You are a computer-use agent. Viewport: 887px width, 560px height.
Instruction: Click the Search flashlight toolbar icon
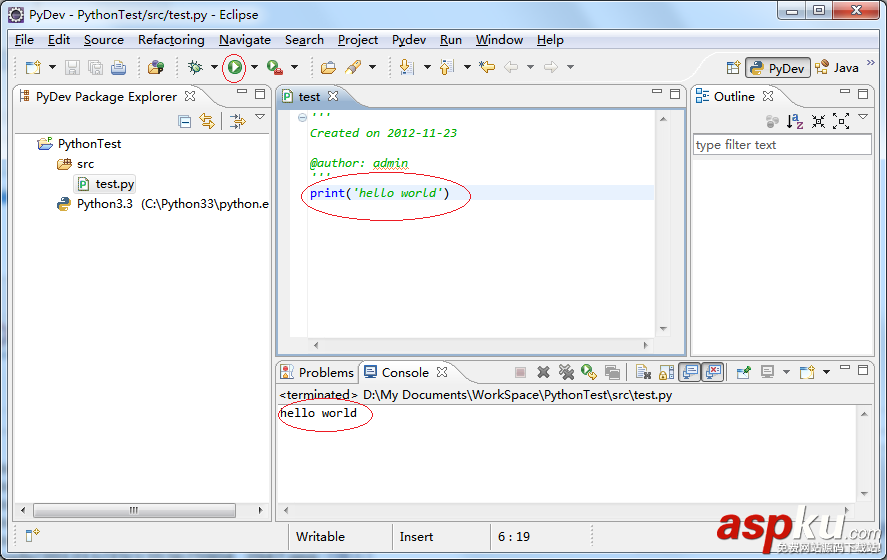[354, 67]
